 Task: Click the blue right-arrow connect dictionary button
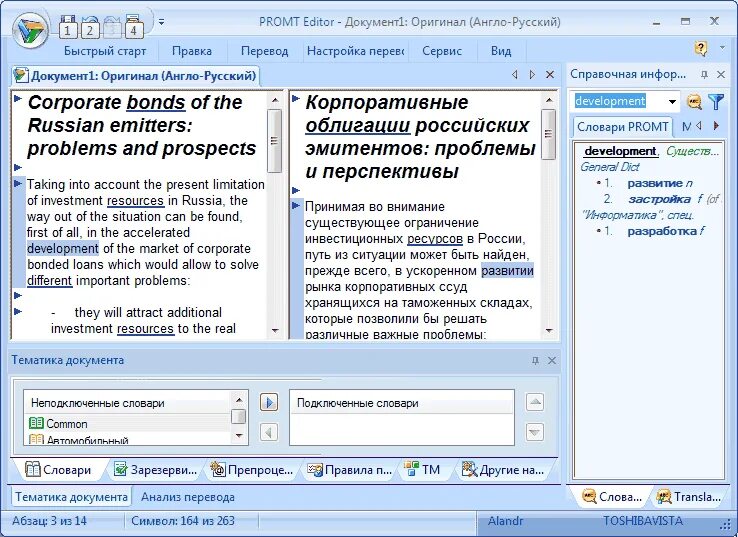(269, 402)
